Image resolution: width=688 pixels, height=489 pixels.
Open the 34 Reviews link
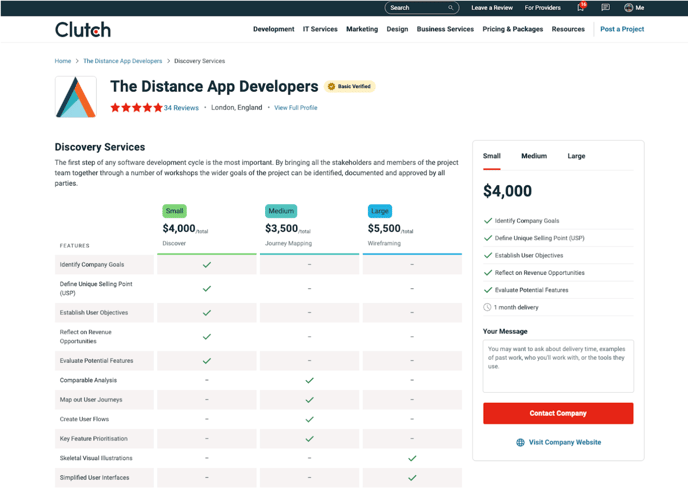[x=181, y=108]
